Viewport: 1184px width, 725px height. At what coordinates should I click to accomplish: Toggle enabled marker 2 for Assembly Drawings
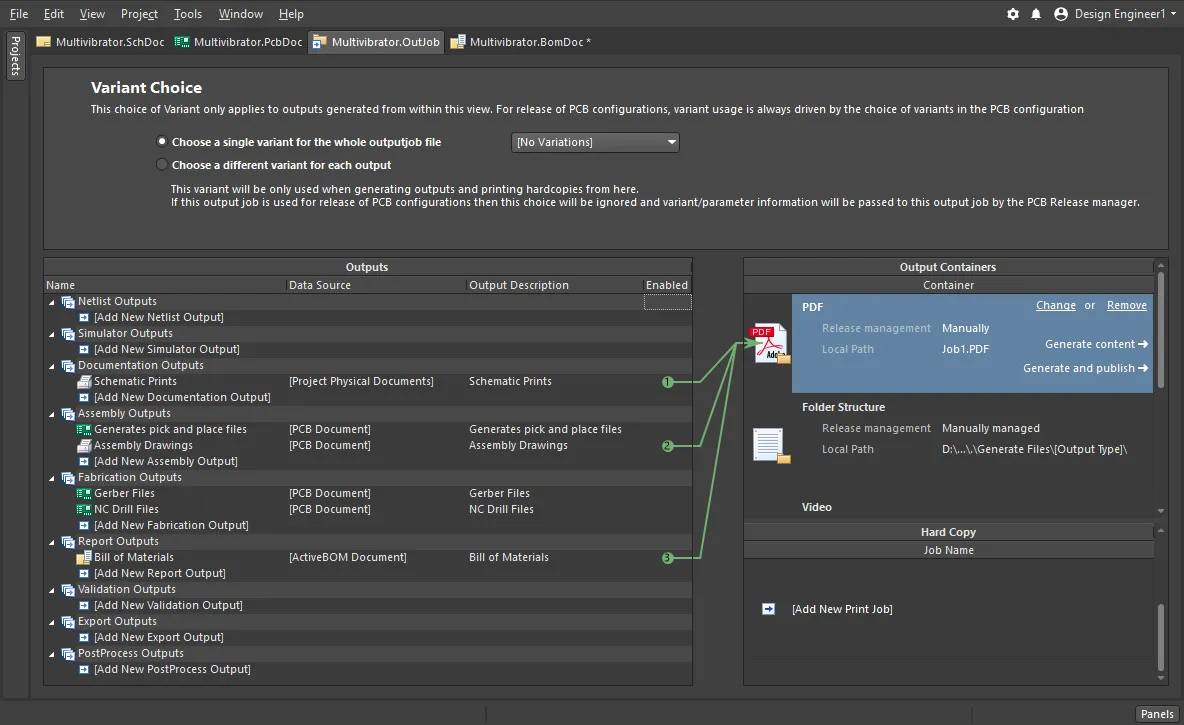pyautogui.click(x=668, y=446)
